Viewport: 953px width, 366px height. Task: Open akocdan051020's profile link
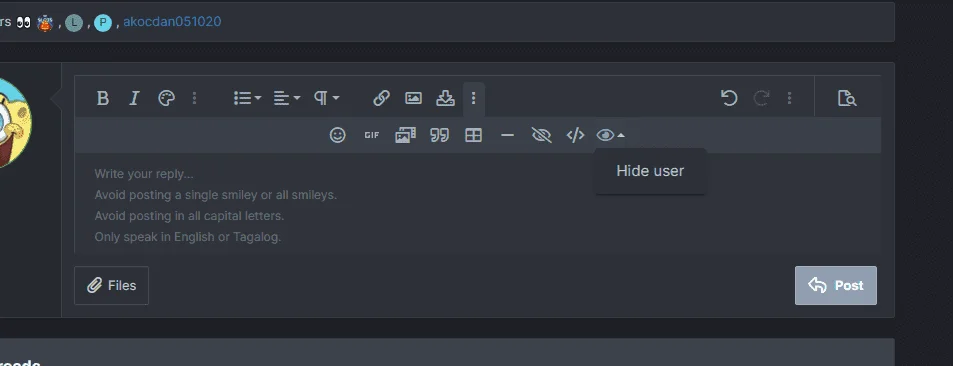pos(172,22)
